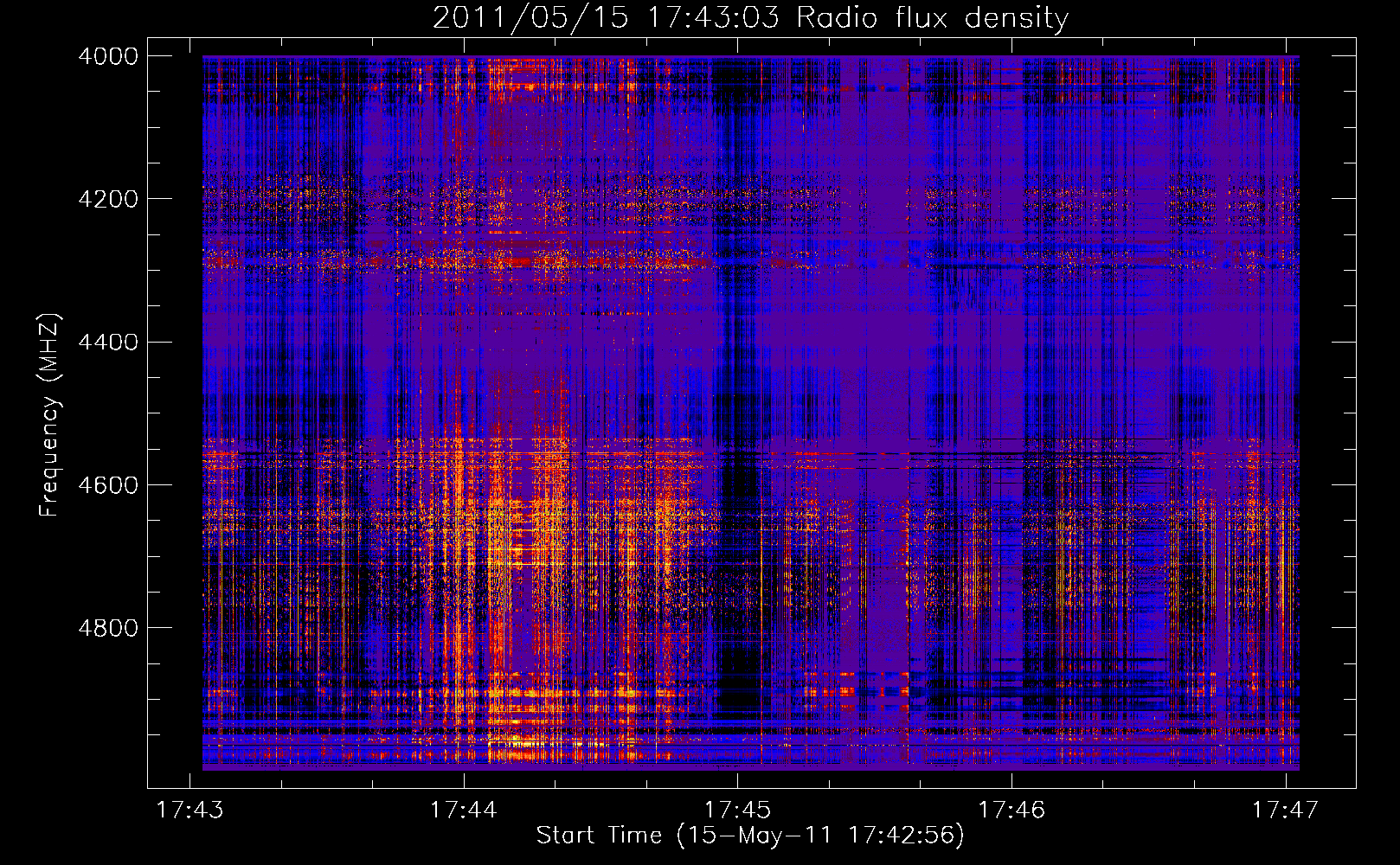This screenshot has width=1400, height=865.
Task: Click the 4600 frequency tick label
Action: 108,485
